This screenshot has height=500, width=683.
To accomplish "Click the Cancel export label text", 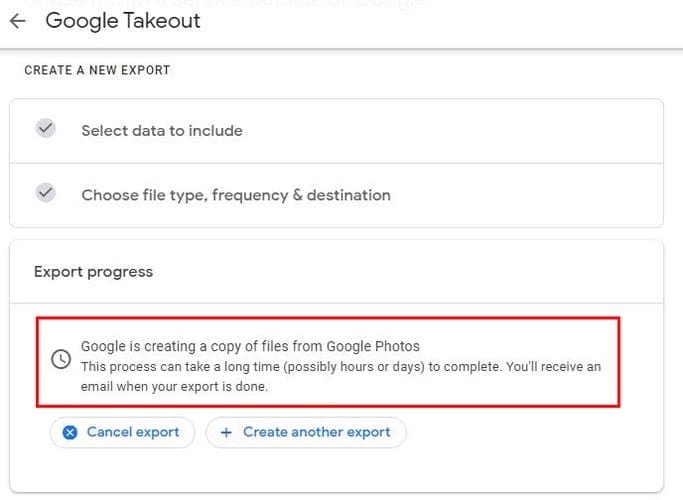I will pos(133,432).
